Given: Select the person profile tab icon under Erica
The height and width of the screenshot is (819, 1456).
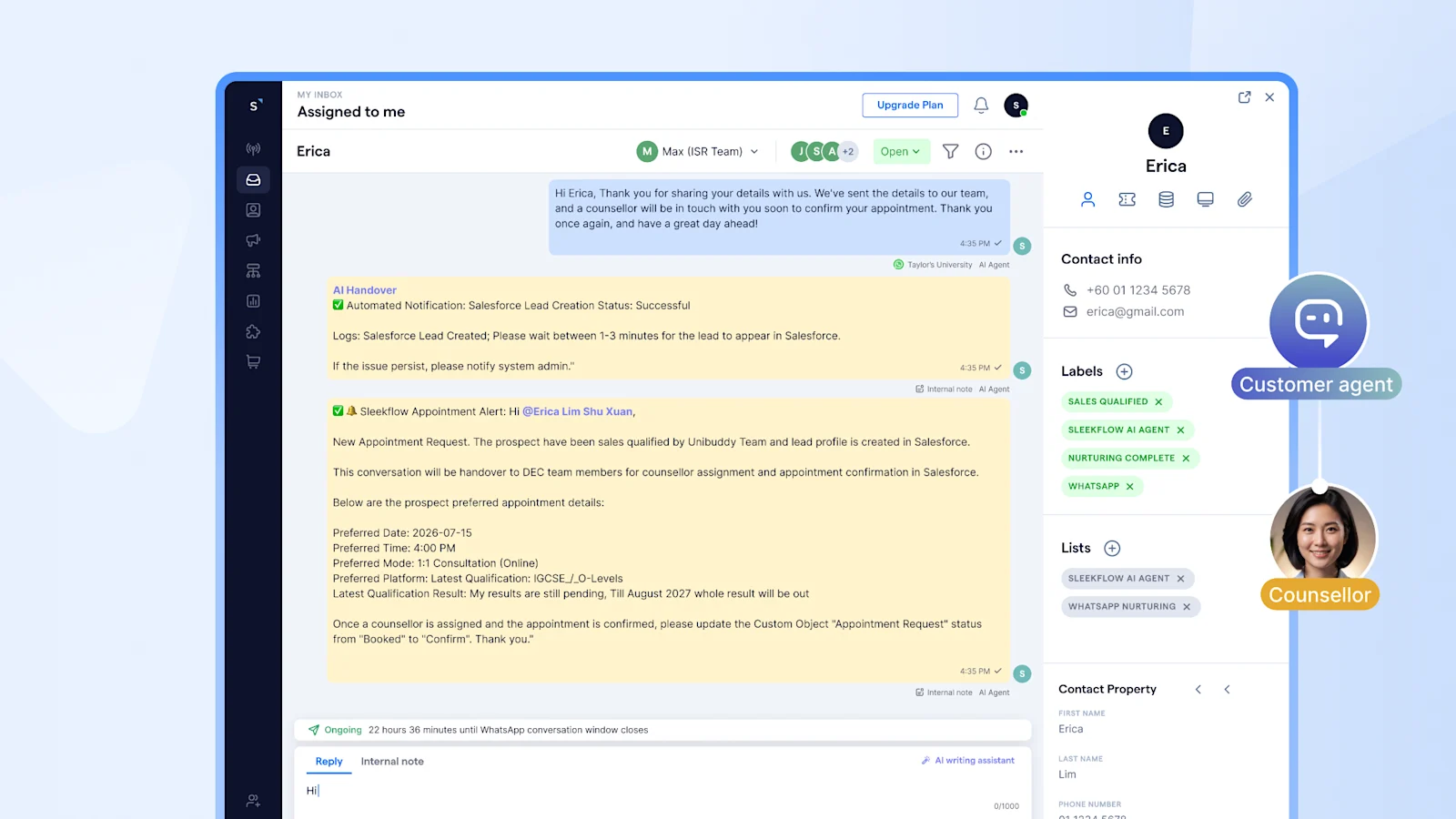Looking at the screenshot, I should pyautogui.click(x=1087, y=199).
